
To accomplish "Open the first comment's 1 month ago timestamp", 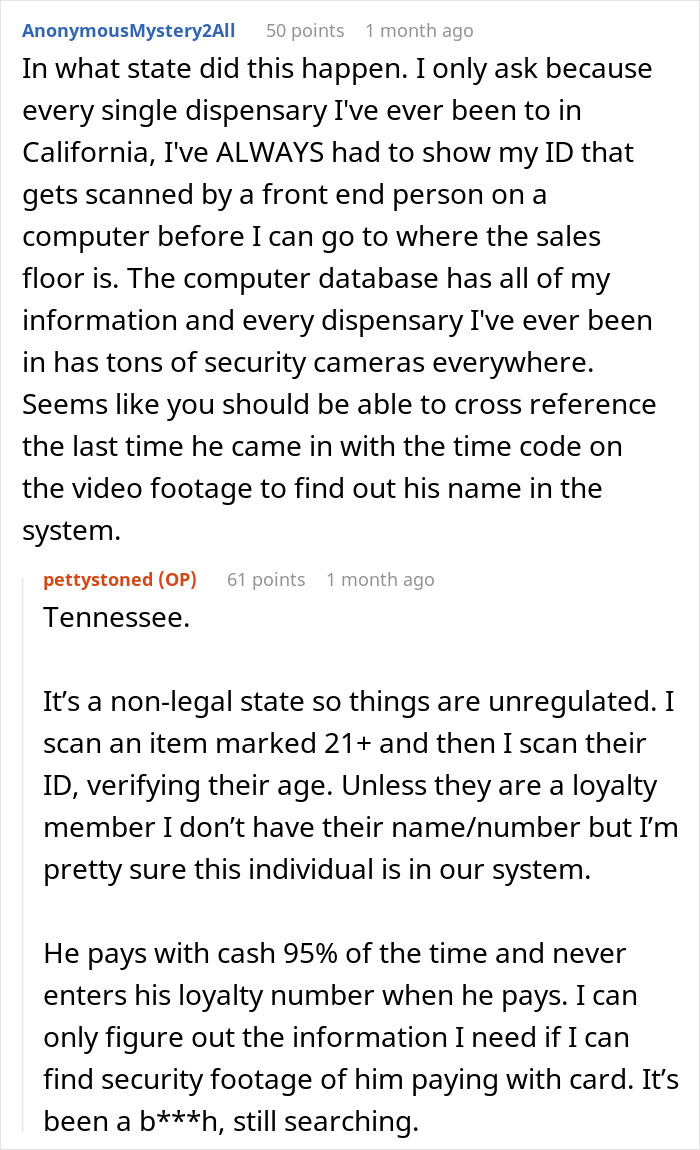I will (419, 31).
